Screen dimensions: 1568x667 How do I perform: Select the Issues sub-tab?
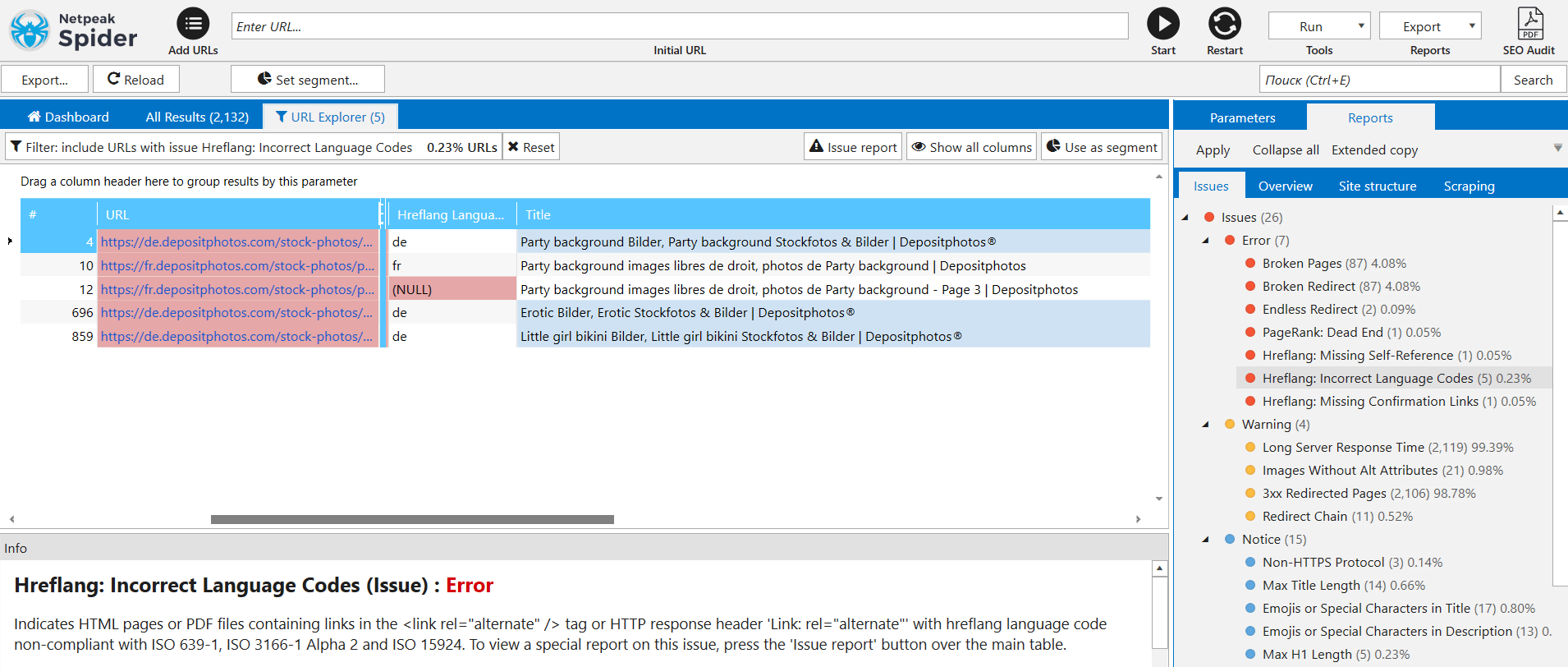pos(1211,186)
